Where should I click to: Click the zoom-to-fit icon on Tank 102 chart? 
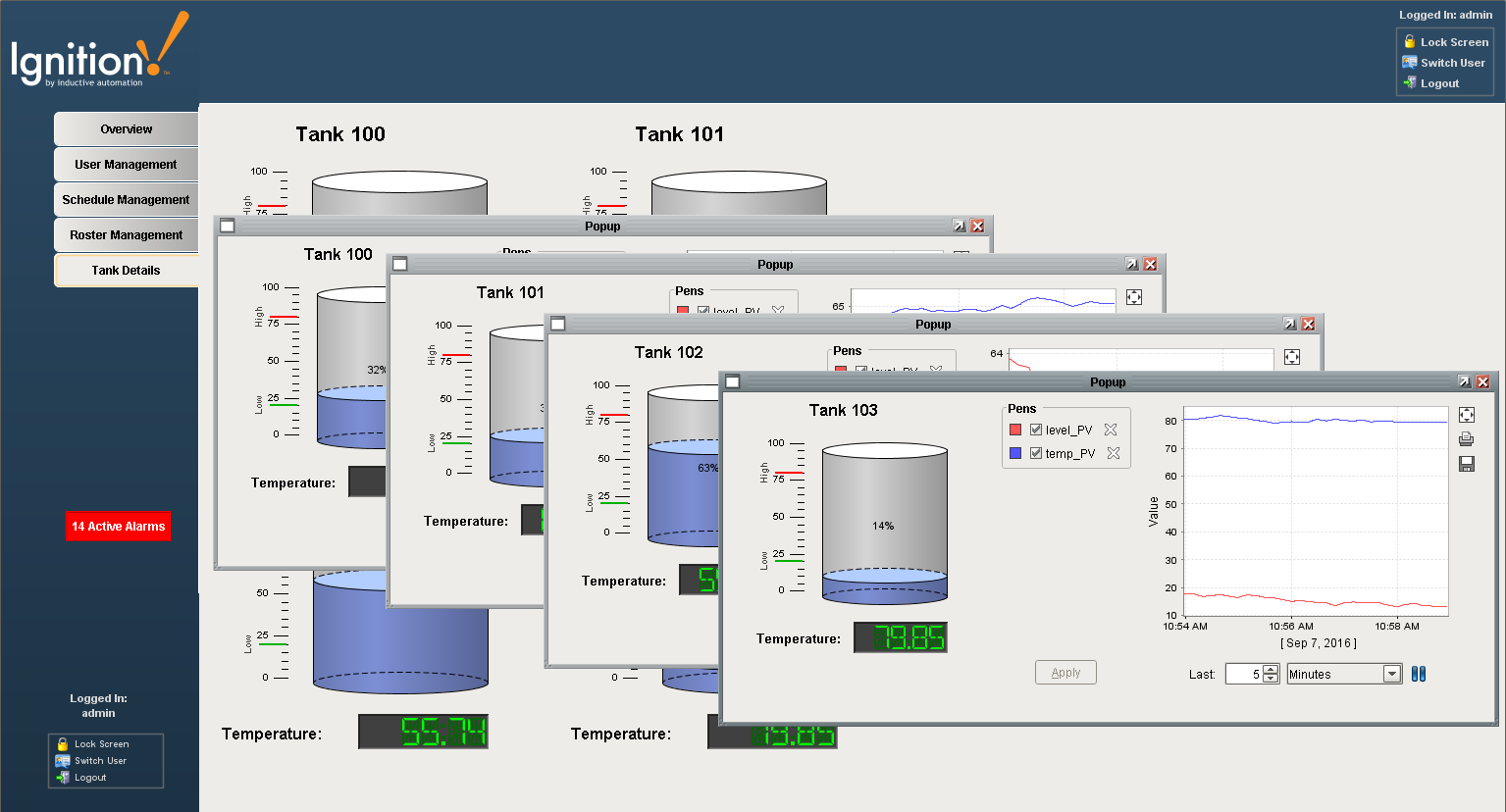[x=1292, y=357]
